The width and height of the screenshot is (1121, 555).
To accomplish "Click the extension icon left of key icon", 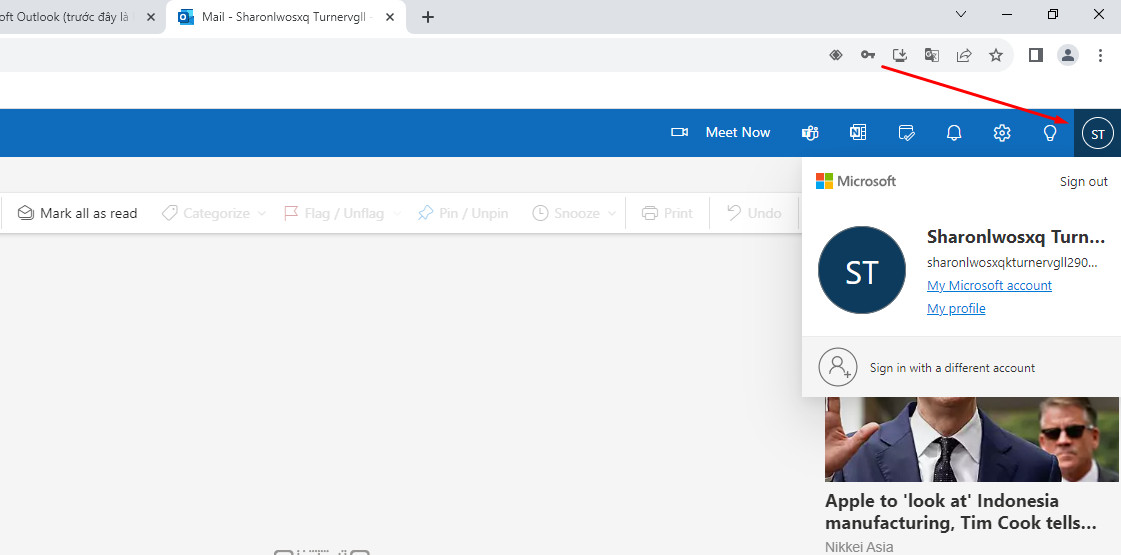I will pyautogui.click(x=836, y=55).
